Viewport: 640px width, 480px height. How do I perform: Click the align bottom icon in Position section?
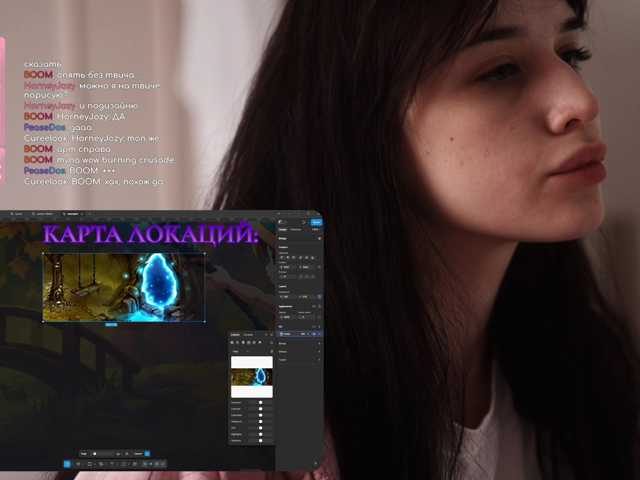[x=312, y=258]
